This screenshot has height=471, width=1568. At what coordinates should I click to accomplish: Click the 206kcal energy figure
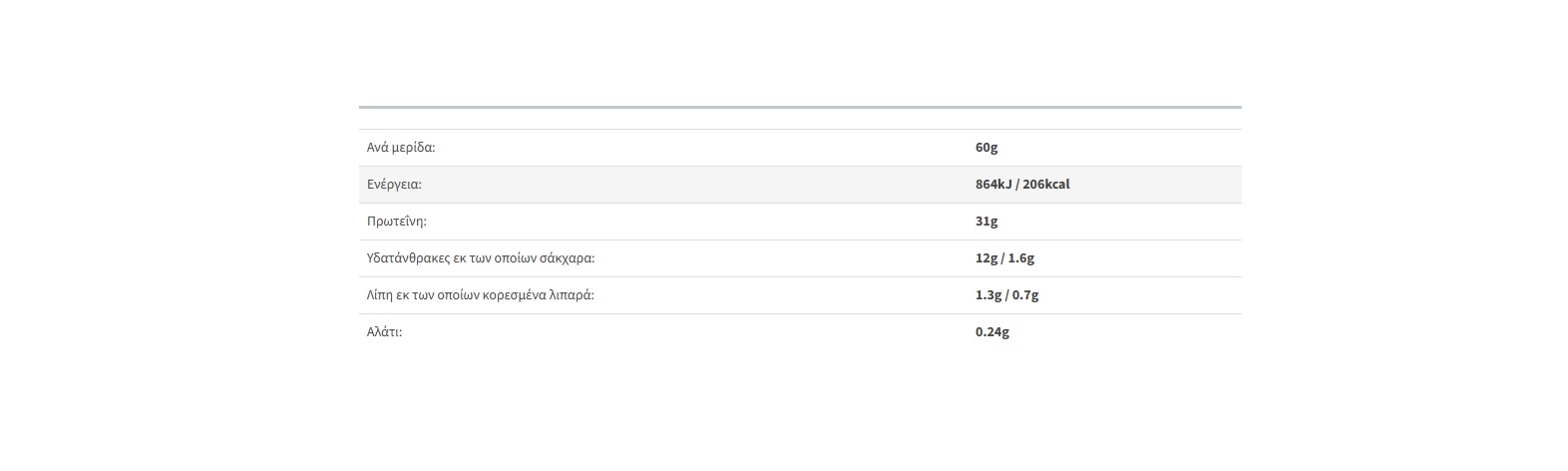(1046, 185)
